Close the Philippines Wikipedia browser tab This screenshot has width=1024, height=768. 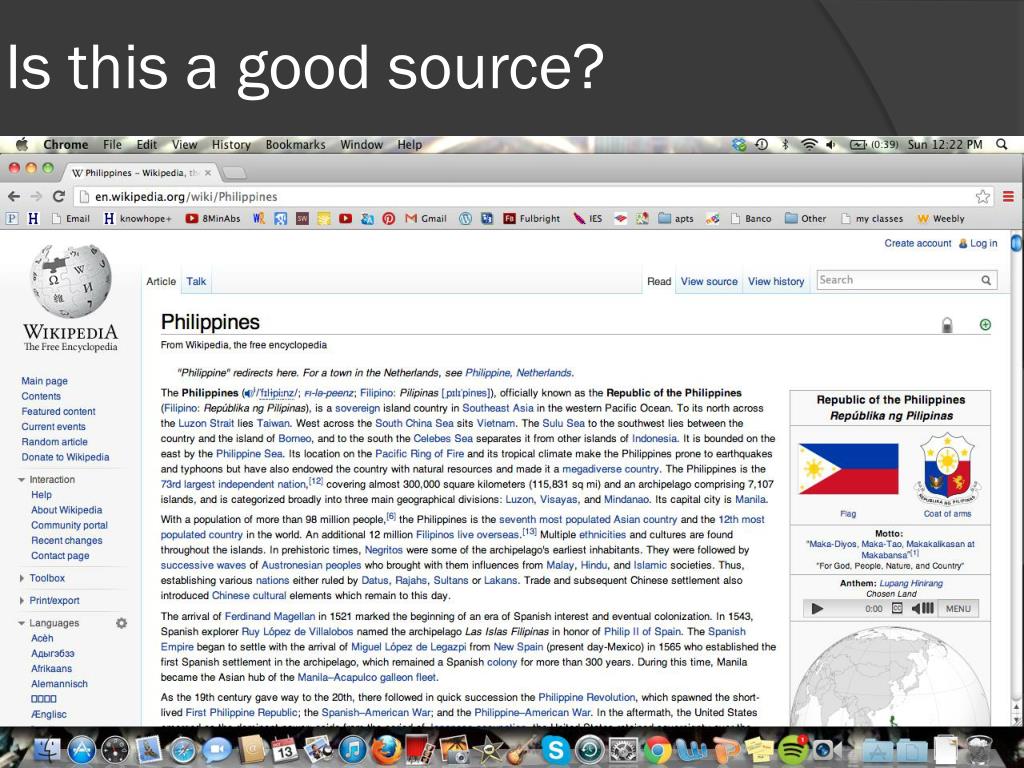tap(208, 173)
